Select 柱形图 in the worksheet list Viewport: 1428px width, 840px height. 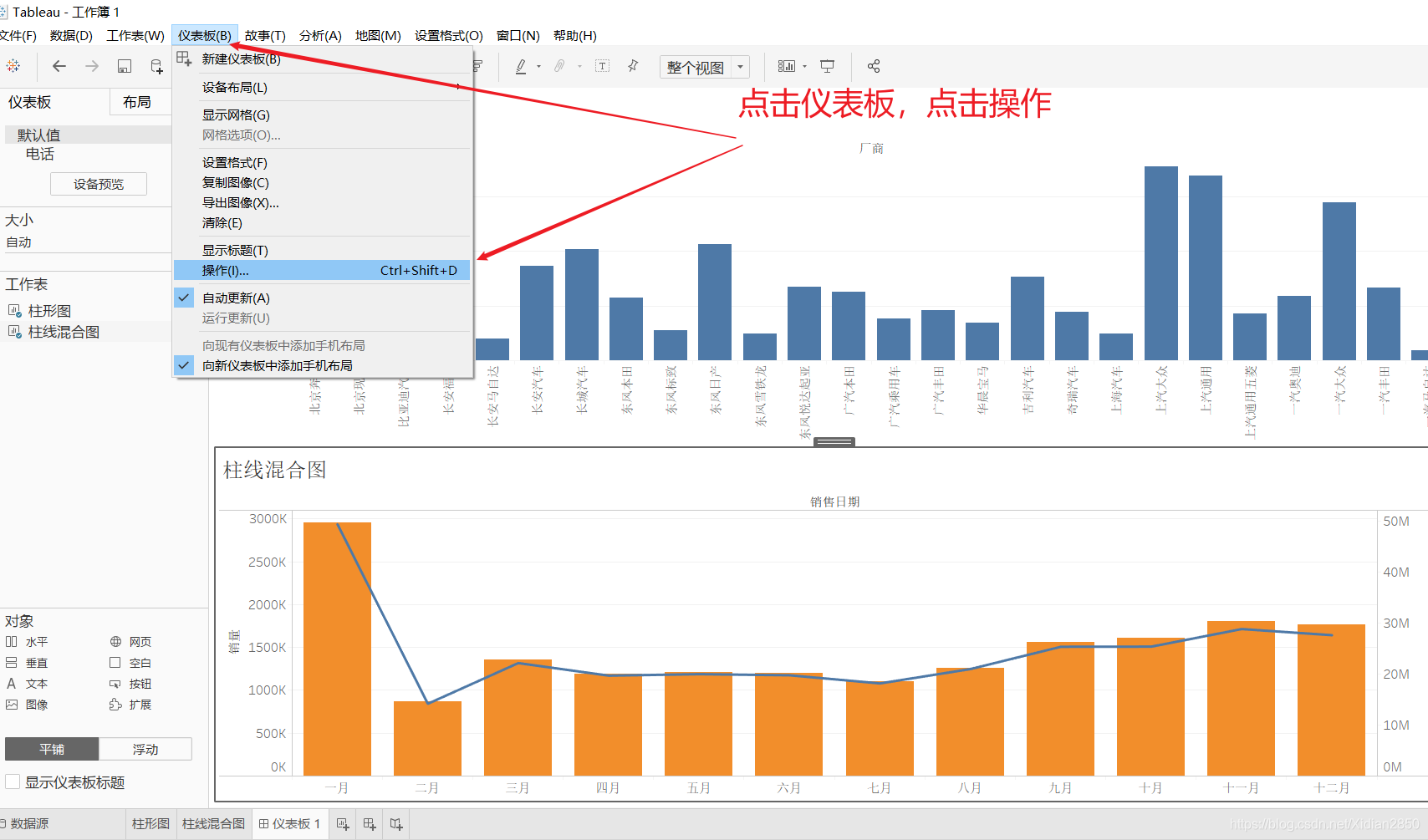pos(49,311)
